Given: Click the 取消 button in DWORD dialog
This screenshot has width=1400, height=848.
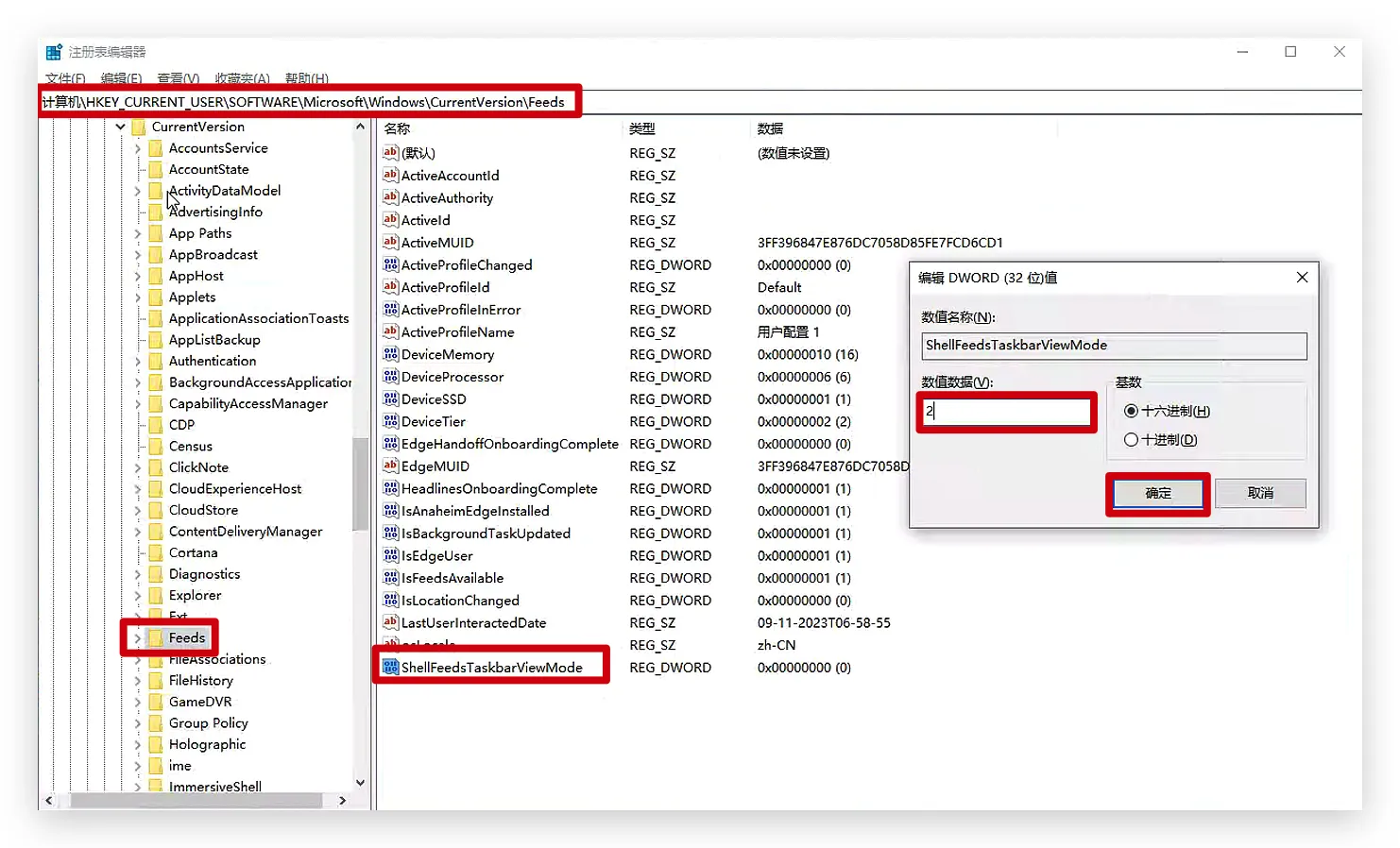Looking at the screenshot, I should coord(1260,493).
